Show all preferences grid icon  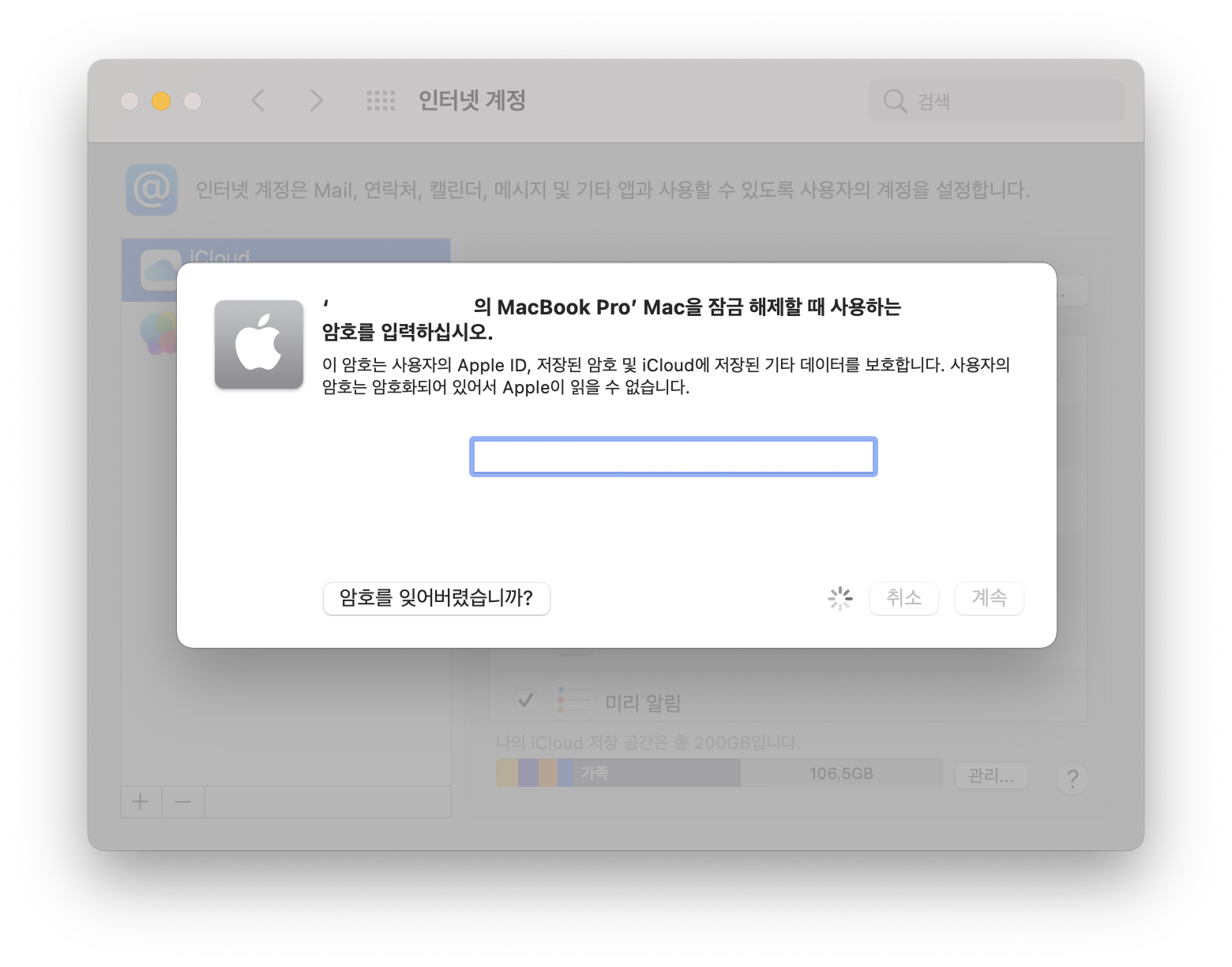(381, 100)
